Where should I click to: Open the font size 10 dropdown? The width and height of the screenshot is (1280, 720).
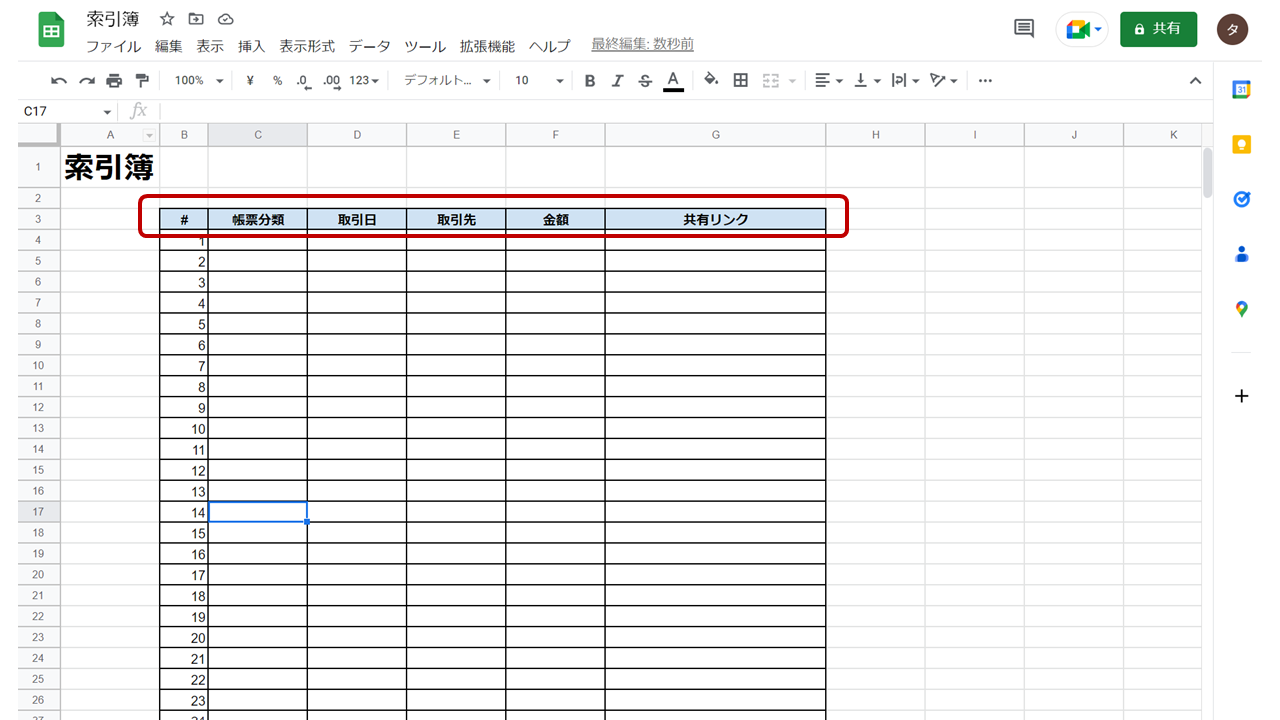coord(539,81)
